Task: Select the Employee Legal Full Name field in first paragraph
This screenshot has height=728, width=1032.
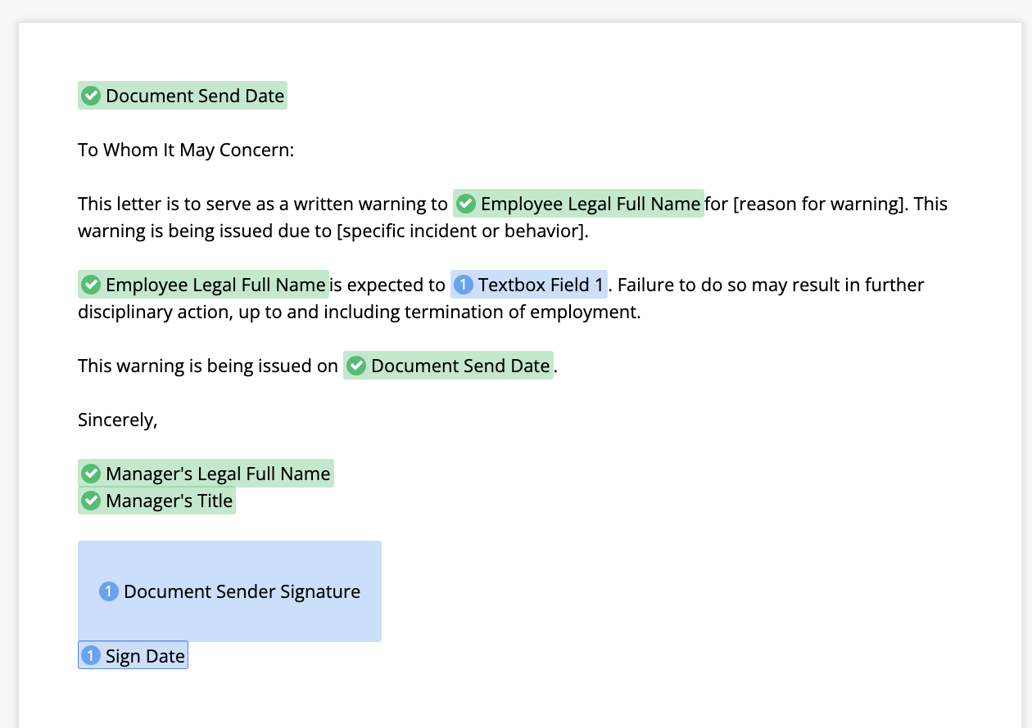Action: pos(580,203)
